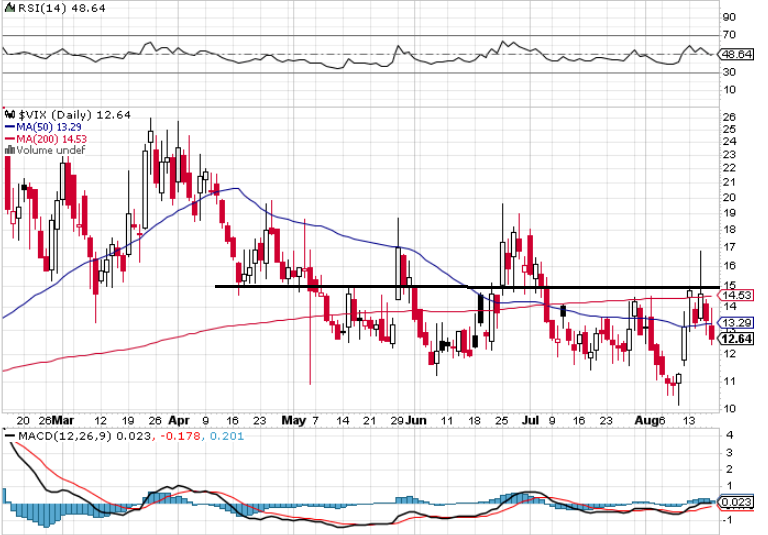768x535 pixels.
Task: Click the Aug label on date axis
Action: [x=645, y=421]
